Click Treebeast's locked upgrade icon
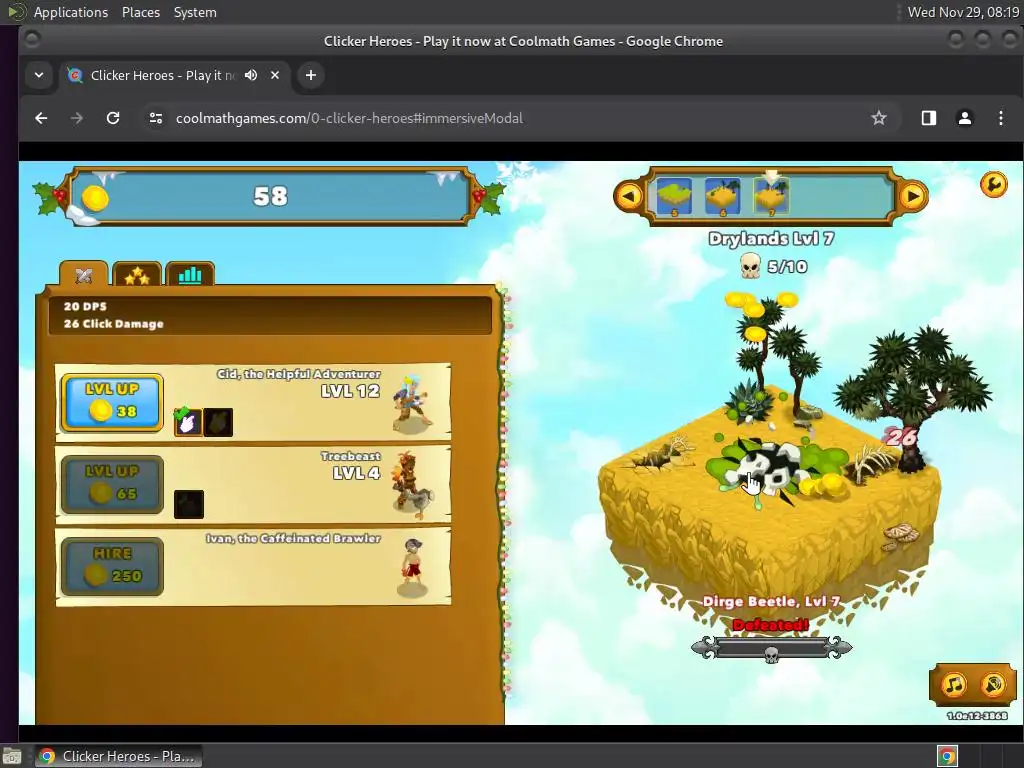1024x768 pixels. coord(189,504)
